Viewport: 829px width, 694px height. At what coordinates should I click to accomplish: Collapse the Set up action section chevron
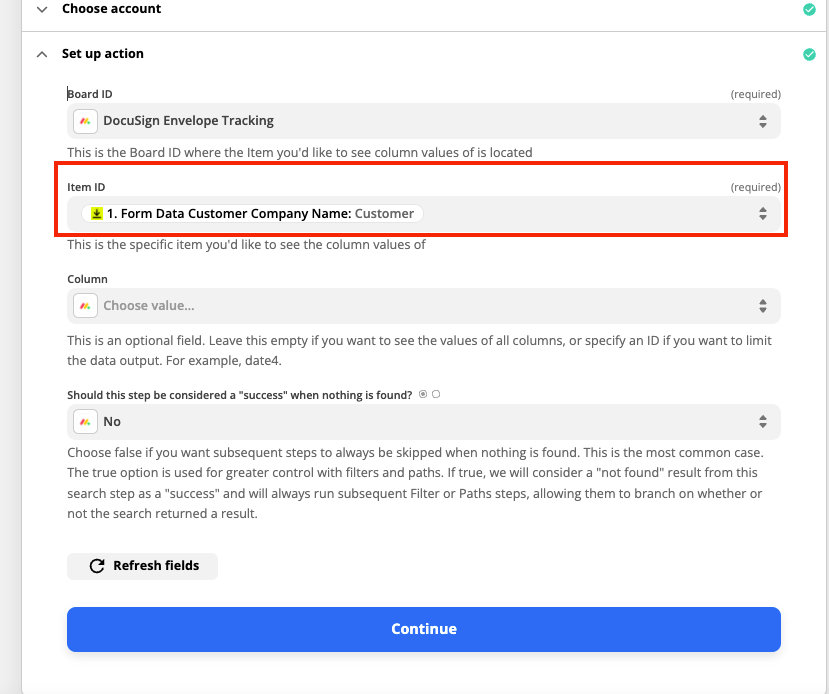pos(42,54)
